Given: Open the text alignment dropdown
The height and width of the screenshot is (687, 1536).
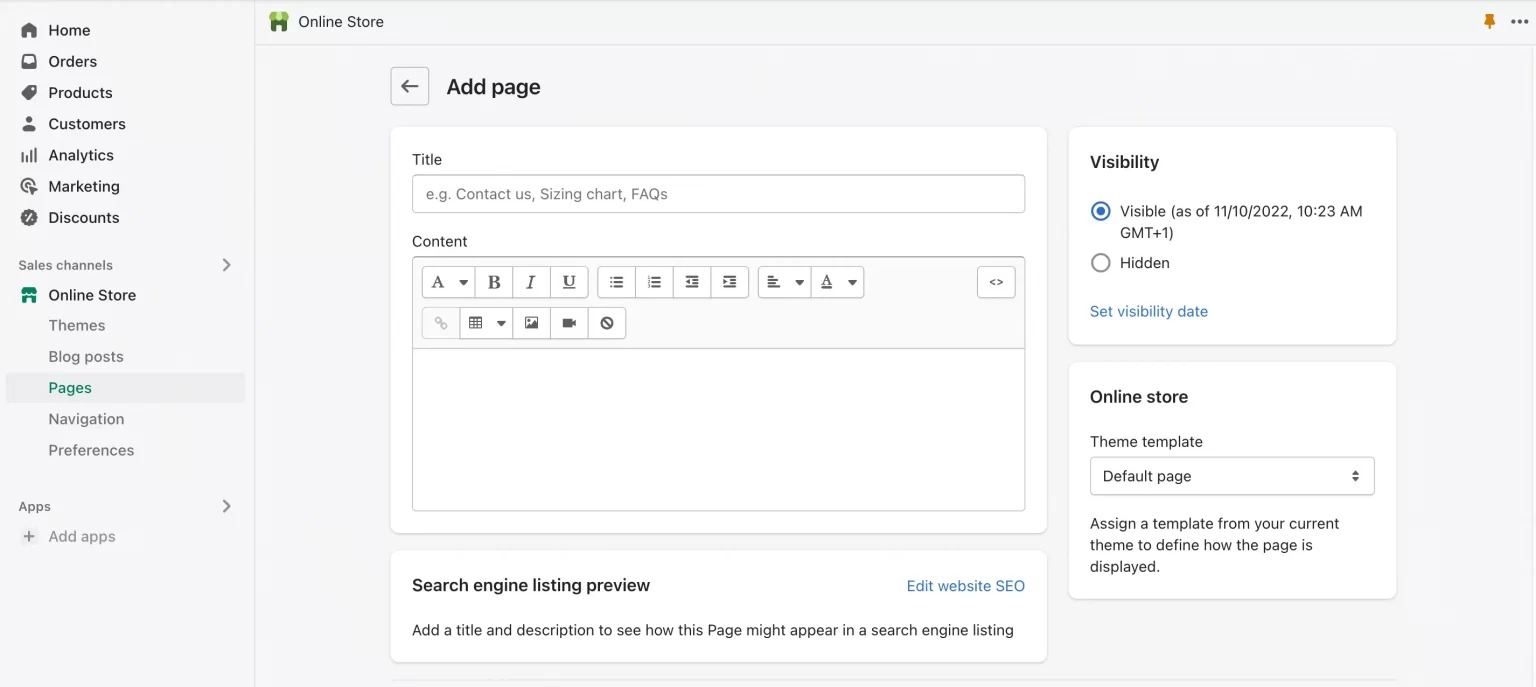Looking at the screenshot, I should 785,282.
